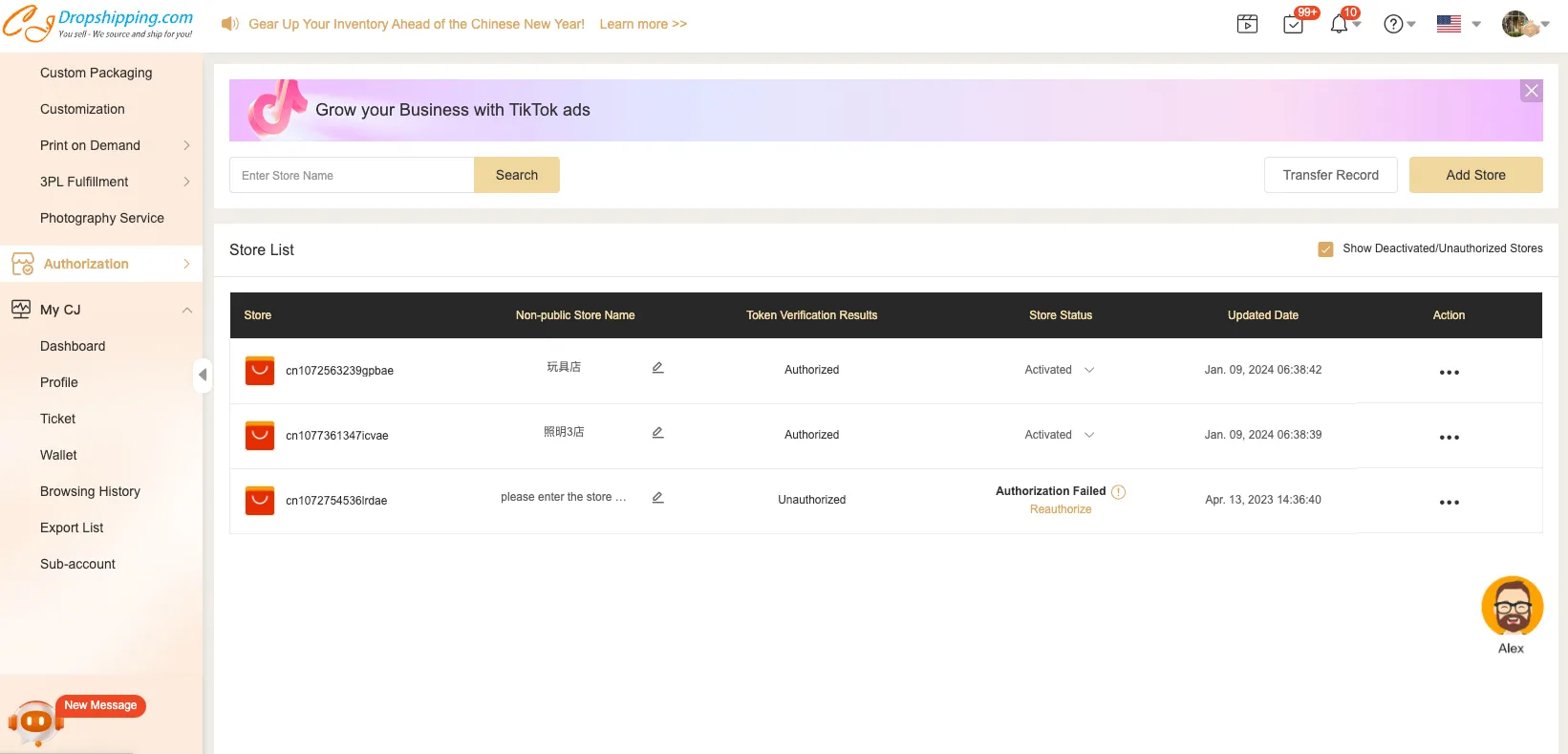Image resolution: width=1568 pixels, height=754 pixels.
Task: Click the Reauthorize link
Action: 1060,509
